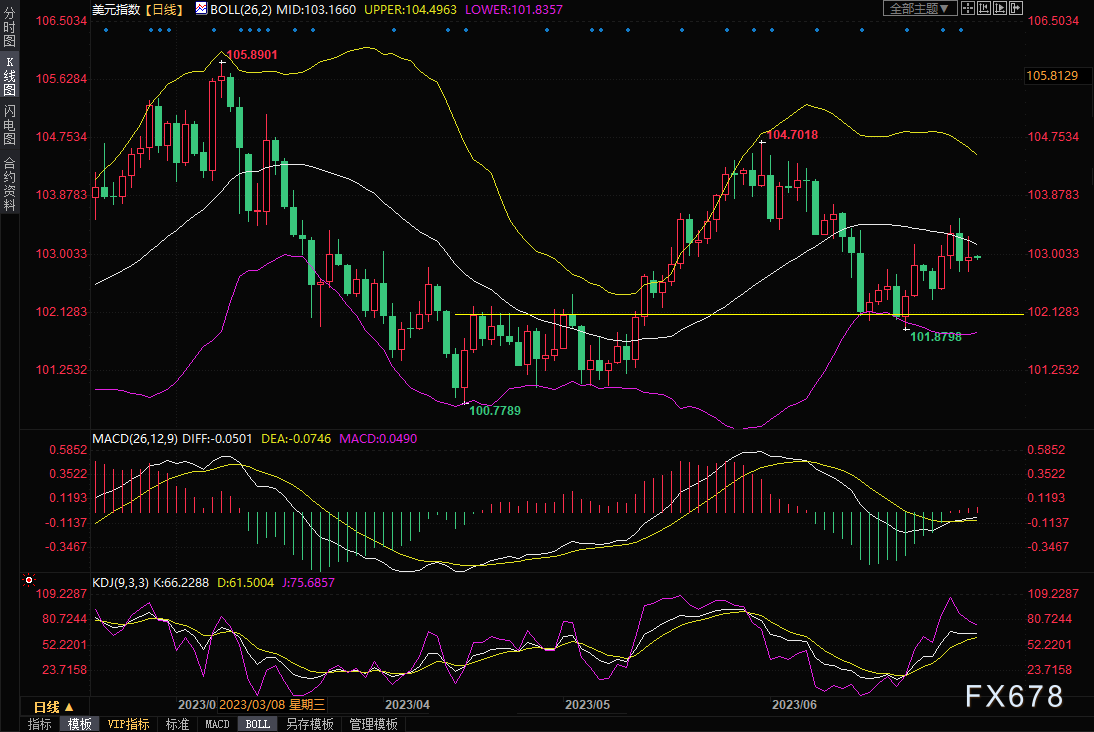
Task: Select the 标准 template
Action: coord(177,724)
